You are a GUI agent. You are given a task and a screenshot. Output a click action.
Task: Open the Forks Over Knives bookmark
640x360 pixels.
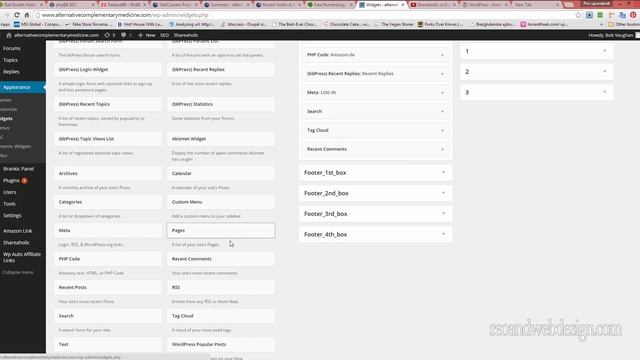(x=440, y=24)
